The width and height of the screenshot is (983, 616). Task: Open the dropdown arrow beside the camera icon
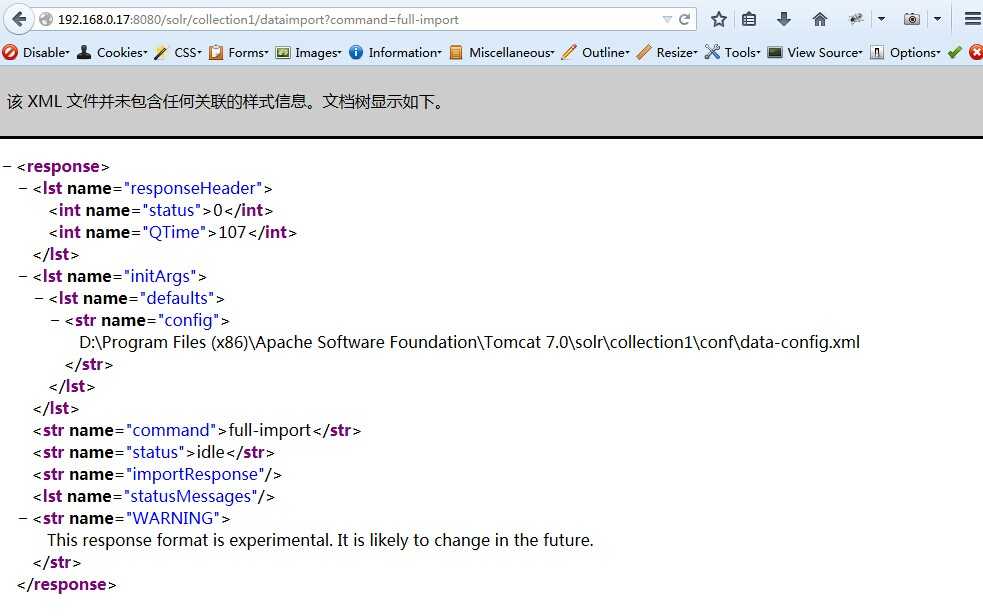point(937,19)
